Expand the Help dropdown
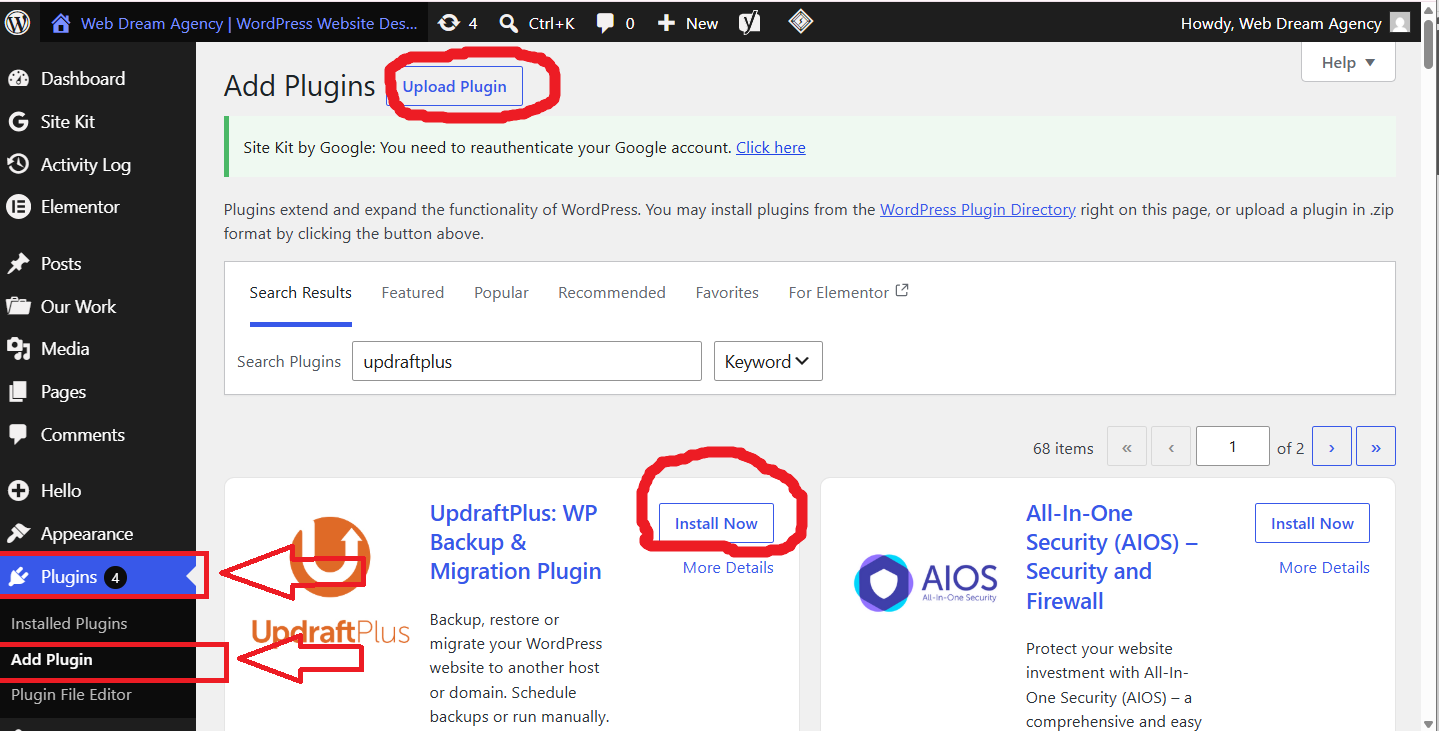Screen dimensions: 1439x731 pos(1348,62)
